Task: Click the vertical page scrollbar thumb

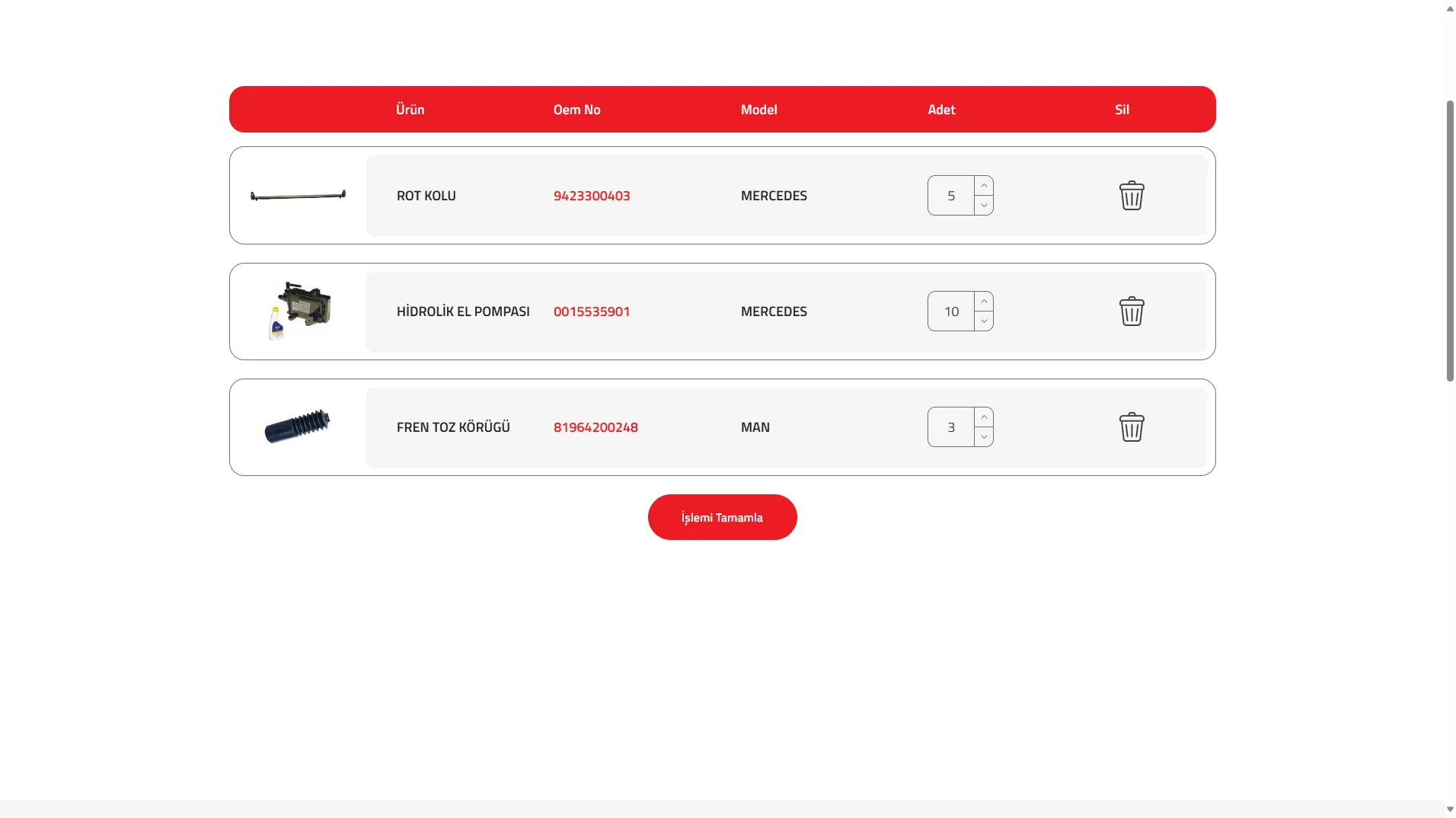Action: coord(1450,240)
